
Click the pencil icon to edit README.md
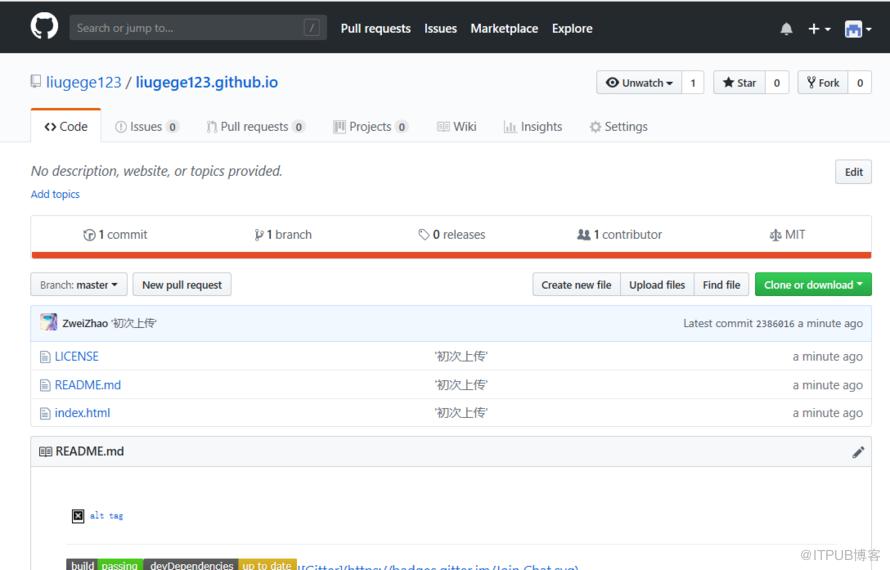[x=858, y=452]
